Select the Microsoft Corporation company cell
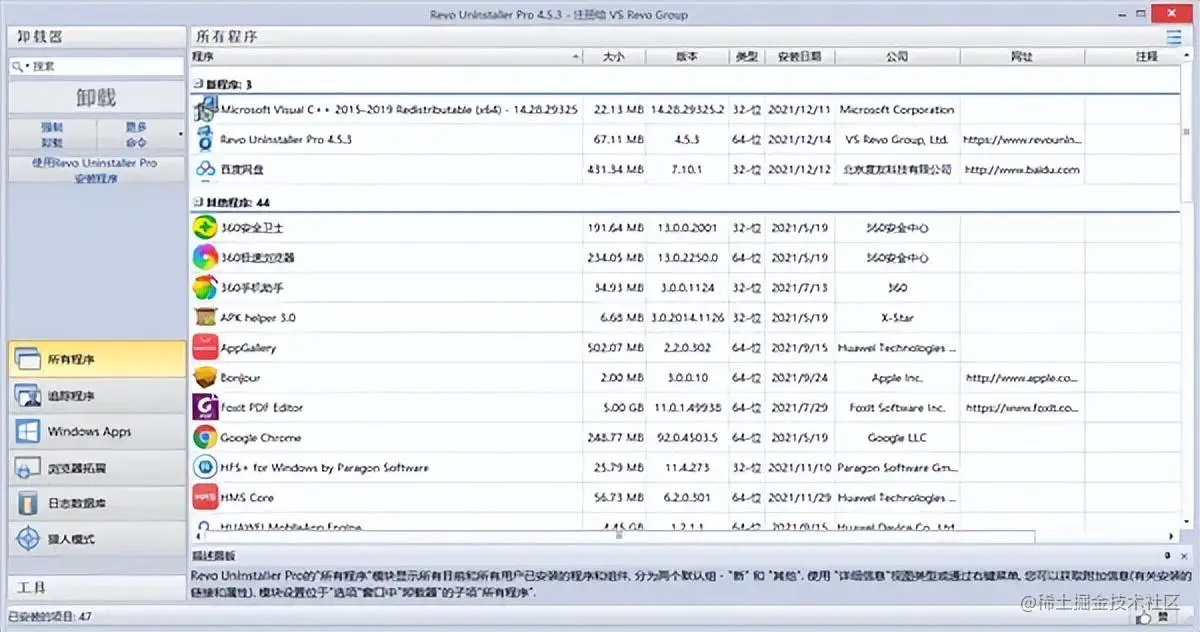 tap(897, 110)
